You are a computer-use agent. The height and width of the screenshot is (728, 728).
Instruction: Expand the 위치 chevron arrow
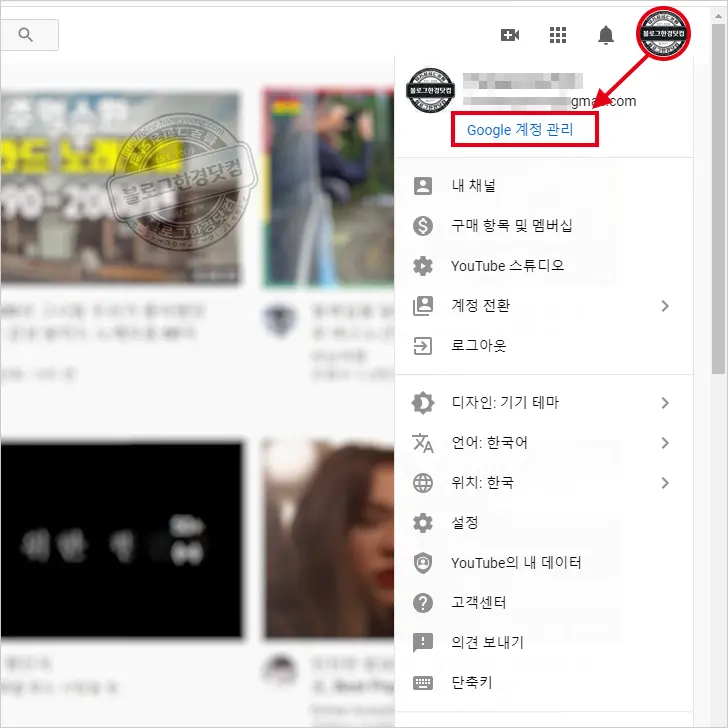coord(665,483)
